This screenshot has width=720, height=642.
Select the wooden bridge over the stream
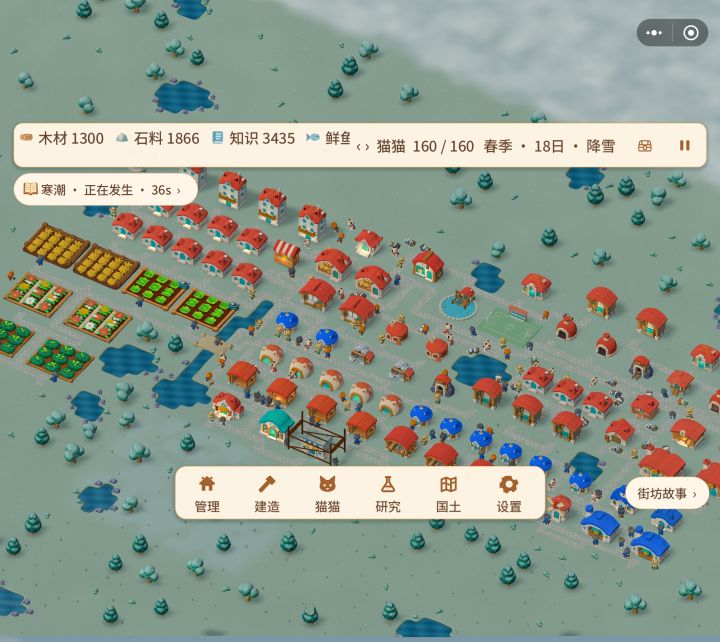coord(214,343)
